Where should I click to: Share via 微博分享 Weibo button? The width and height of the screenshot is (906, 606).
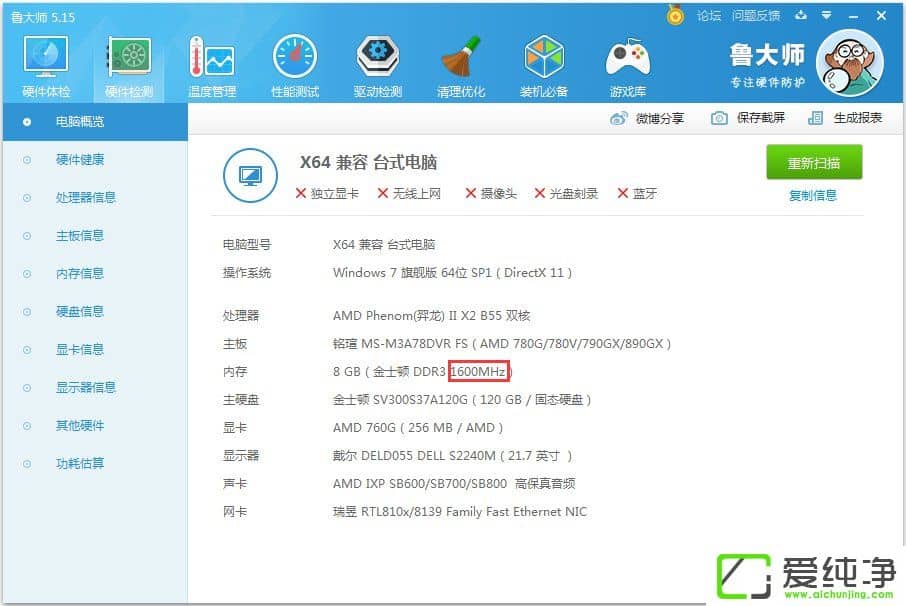click(648, 118)
